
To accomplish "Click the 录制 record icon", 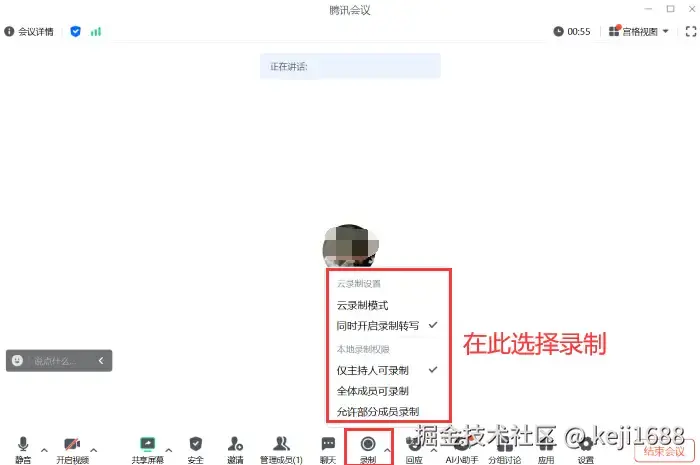I will coord(368,444).
